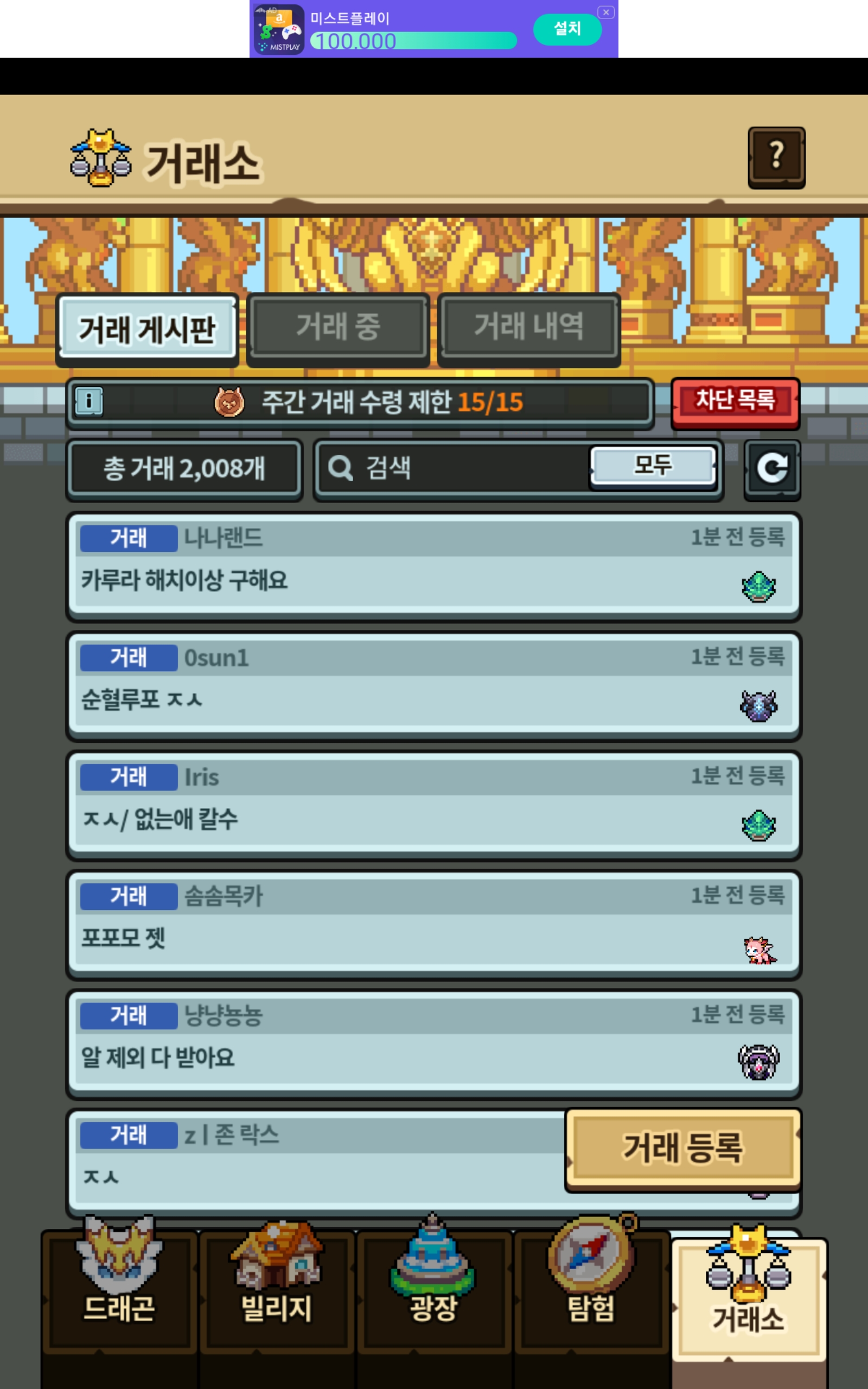Open the 모두 filter dropdown
The image size is (868, 1389).
(653, 466)
